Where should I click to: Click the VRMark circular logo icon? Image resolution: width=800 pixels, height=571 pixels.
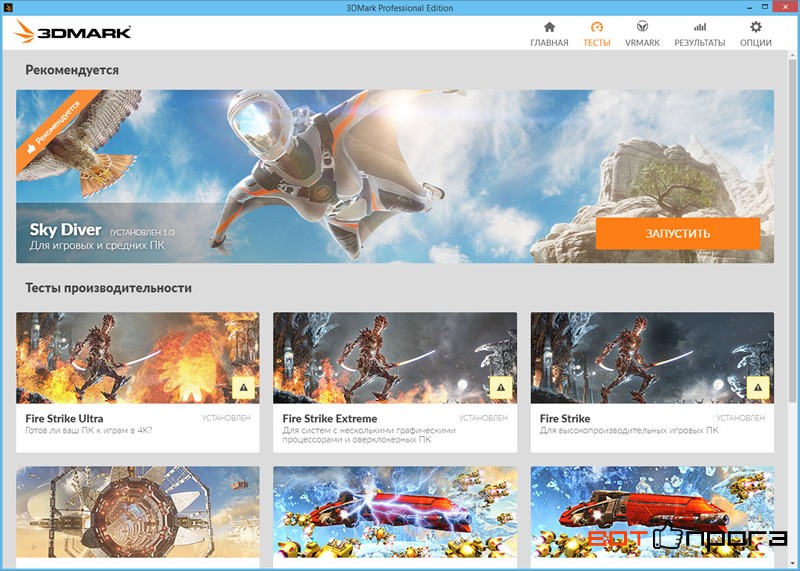642,27
